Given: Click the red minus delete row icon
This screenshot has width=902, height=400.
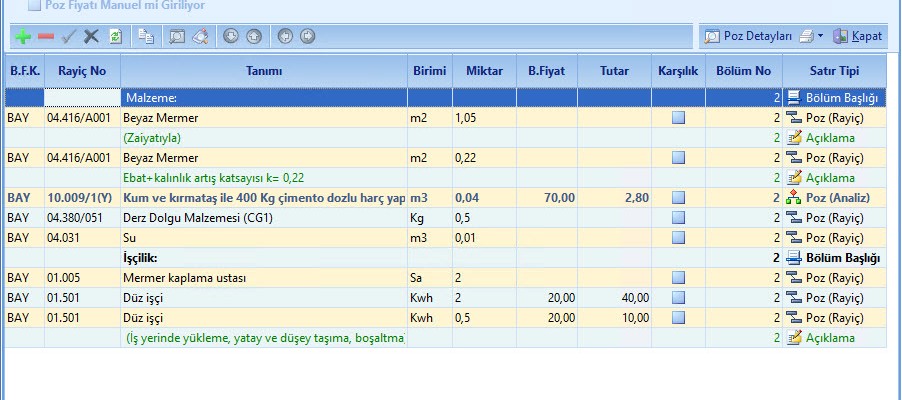Looking at the screenshot, I should (46, 36).
